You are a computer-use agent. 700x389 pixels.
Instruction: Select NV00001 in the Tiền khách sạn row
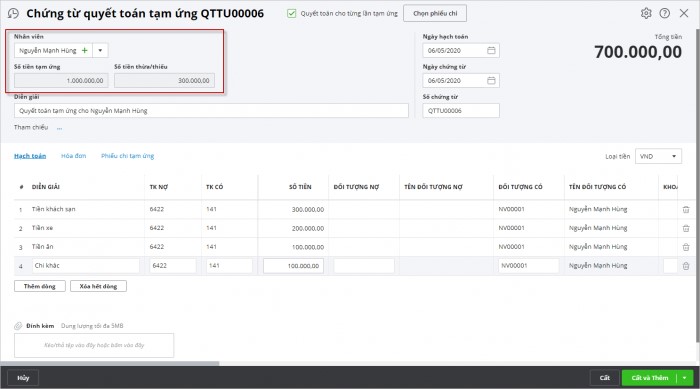click(512, 209)
